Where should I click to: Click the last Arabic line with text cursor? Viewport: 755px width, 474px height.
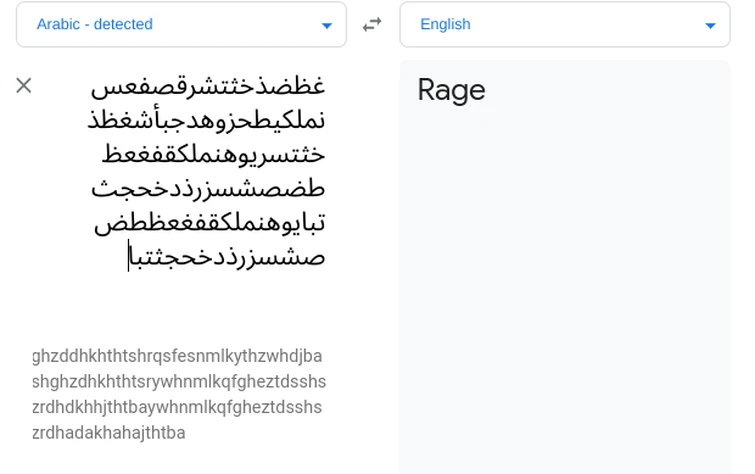coord(227,257)
